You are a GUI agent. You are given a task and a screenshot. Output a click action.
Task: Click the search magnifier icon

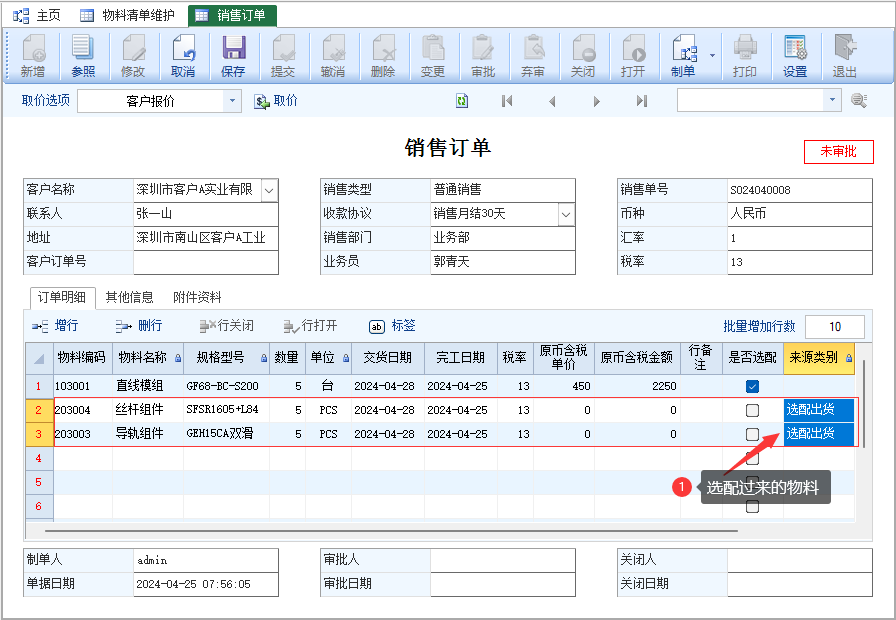(859, 101)
